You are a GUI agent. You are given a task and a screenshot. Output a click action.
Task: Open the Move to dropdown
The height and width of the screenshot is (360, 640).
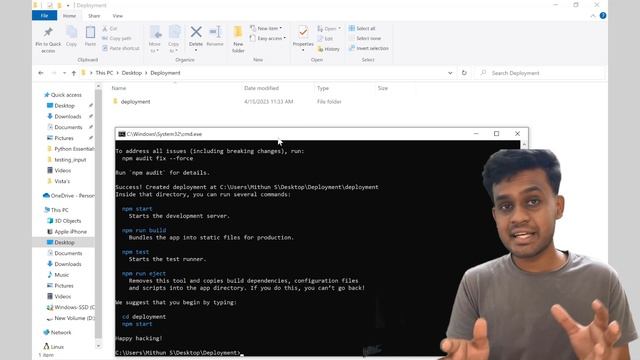click(155, 39)
